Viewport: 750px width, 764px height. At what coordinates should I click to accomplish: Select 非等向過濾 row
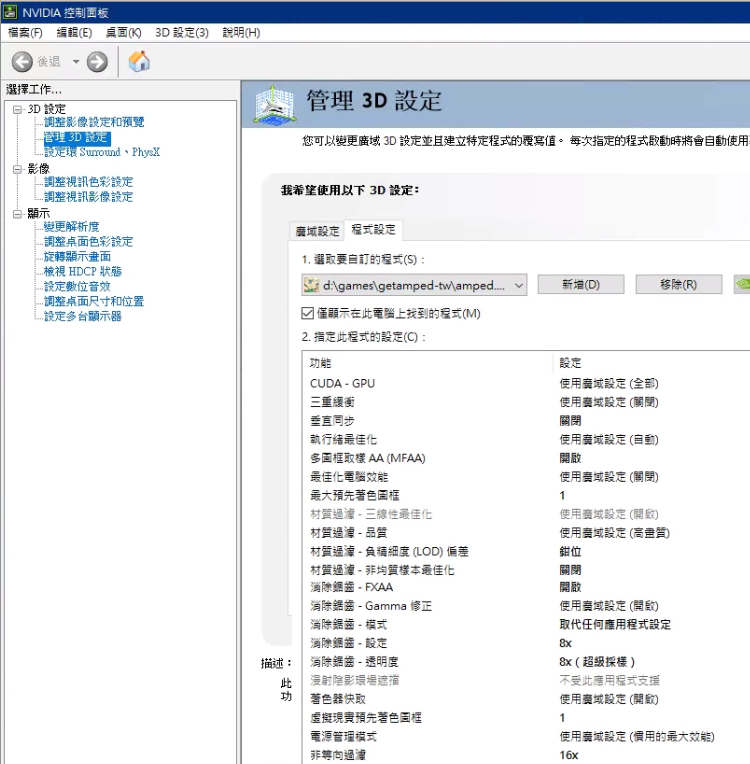[x=525, y=755]
